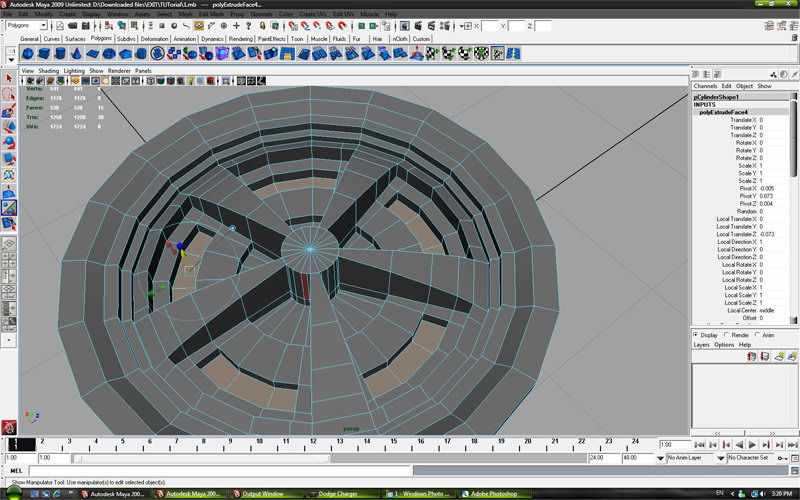Open the No Anim Layer dropdown

(x=690, y=457)
